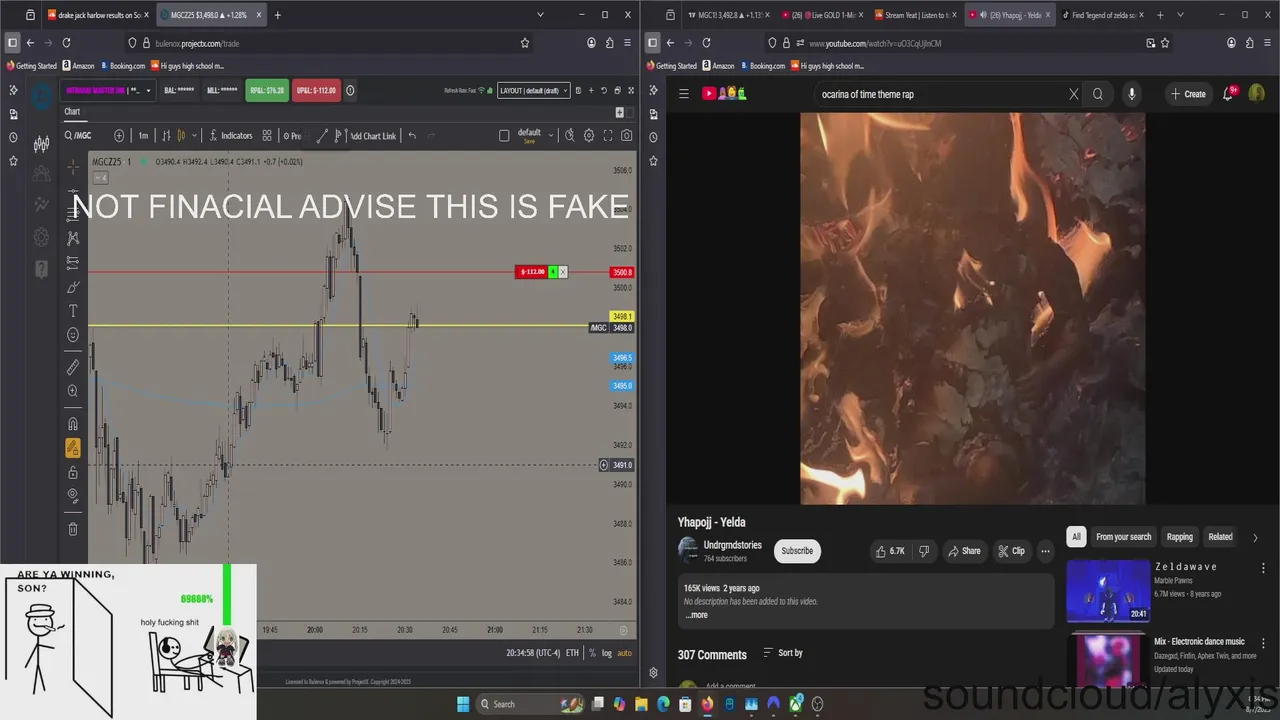Click the YouTube Create button
Image resolution: width=1280 pixels, height=720 pixels.
[1188, 94]
